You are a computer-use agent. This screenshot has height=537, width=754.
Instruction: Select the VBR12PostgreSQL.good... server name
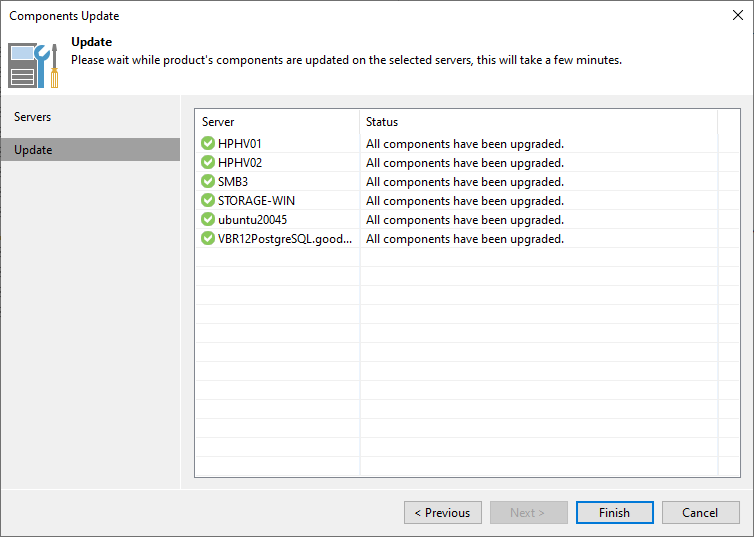[x=285, y=239]
